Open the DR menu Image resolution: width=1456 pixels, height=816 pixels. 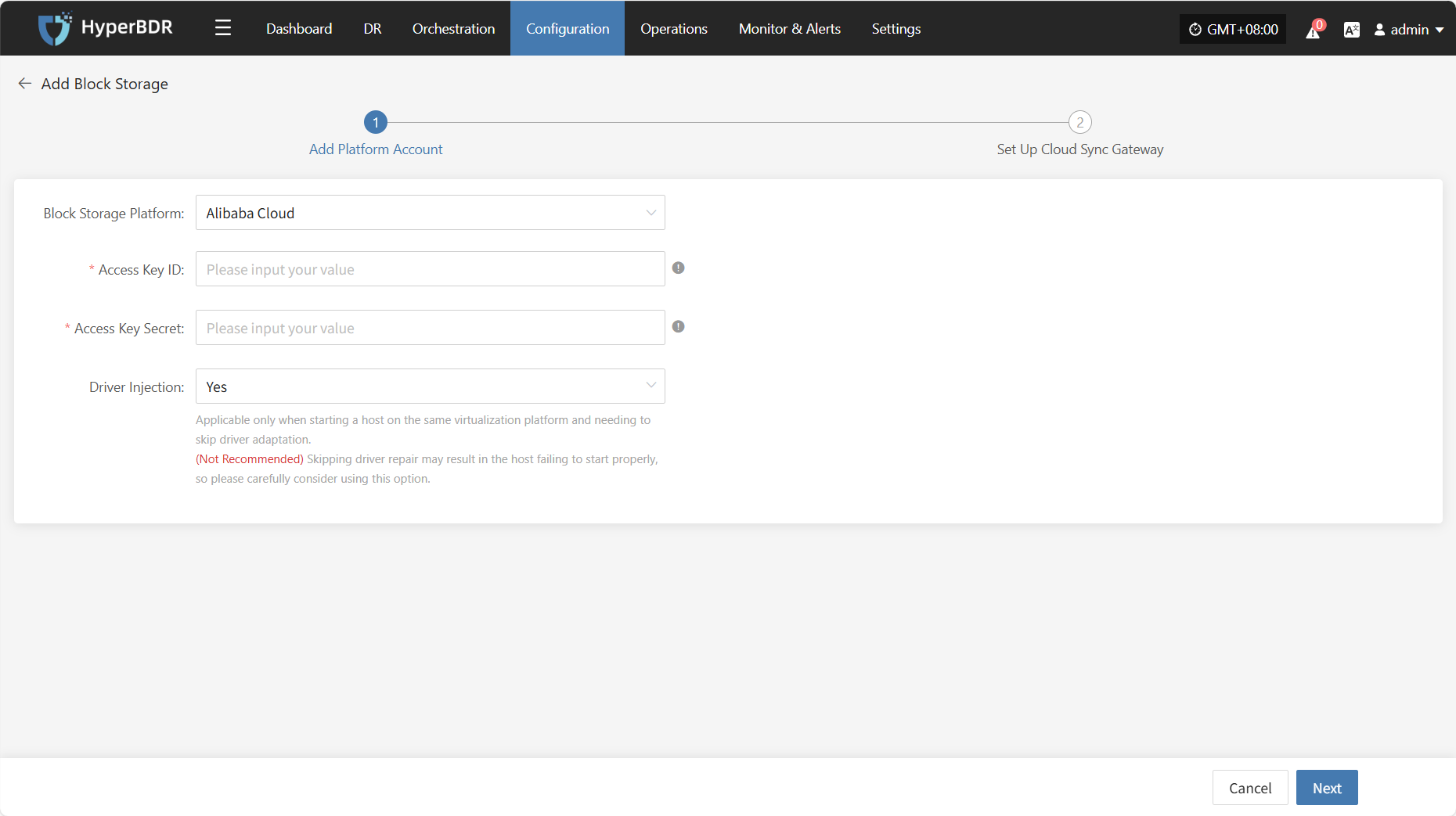point(373,29)
